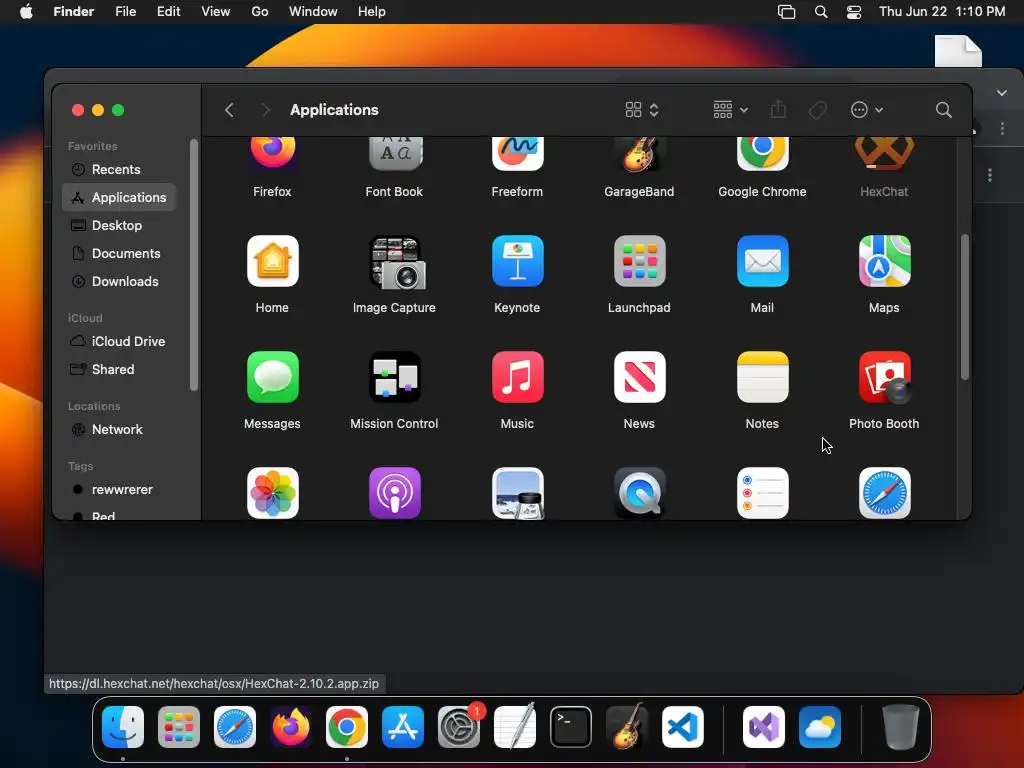Select the Reminders app icon
The height and width of the screenshot is (768, 1024).
[762, 493]
